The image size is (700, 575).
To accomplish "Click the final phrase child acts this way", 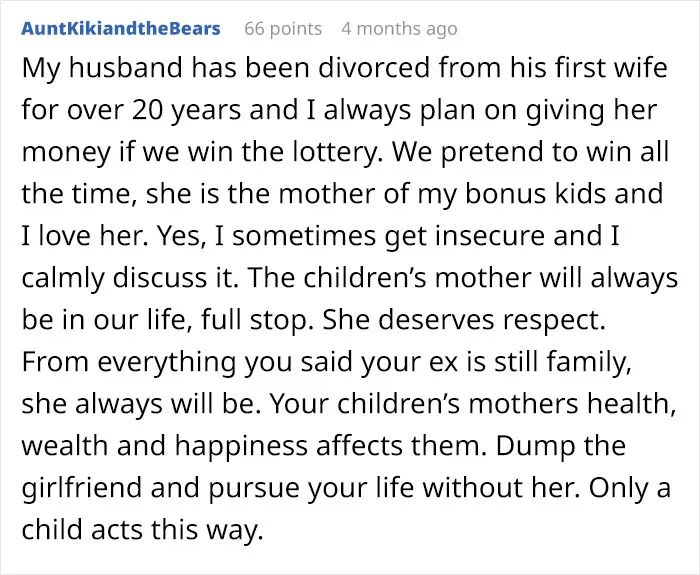I will (x=142, y=529).
